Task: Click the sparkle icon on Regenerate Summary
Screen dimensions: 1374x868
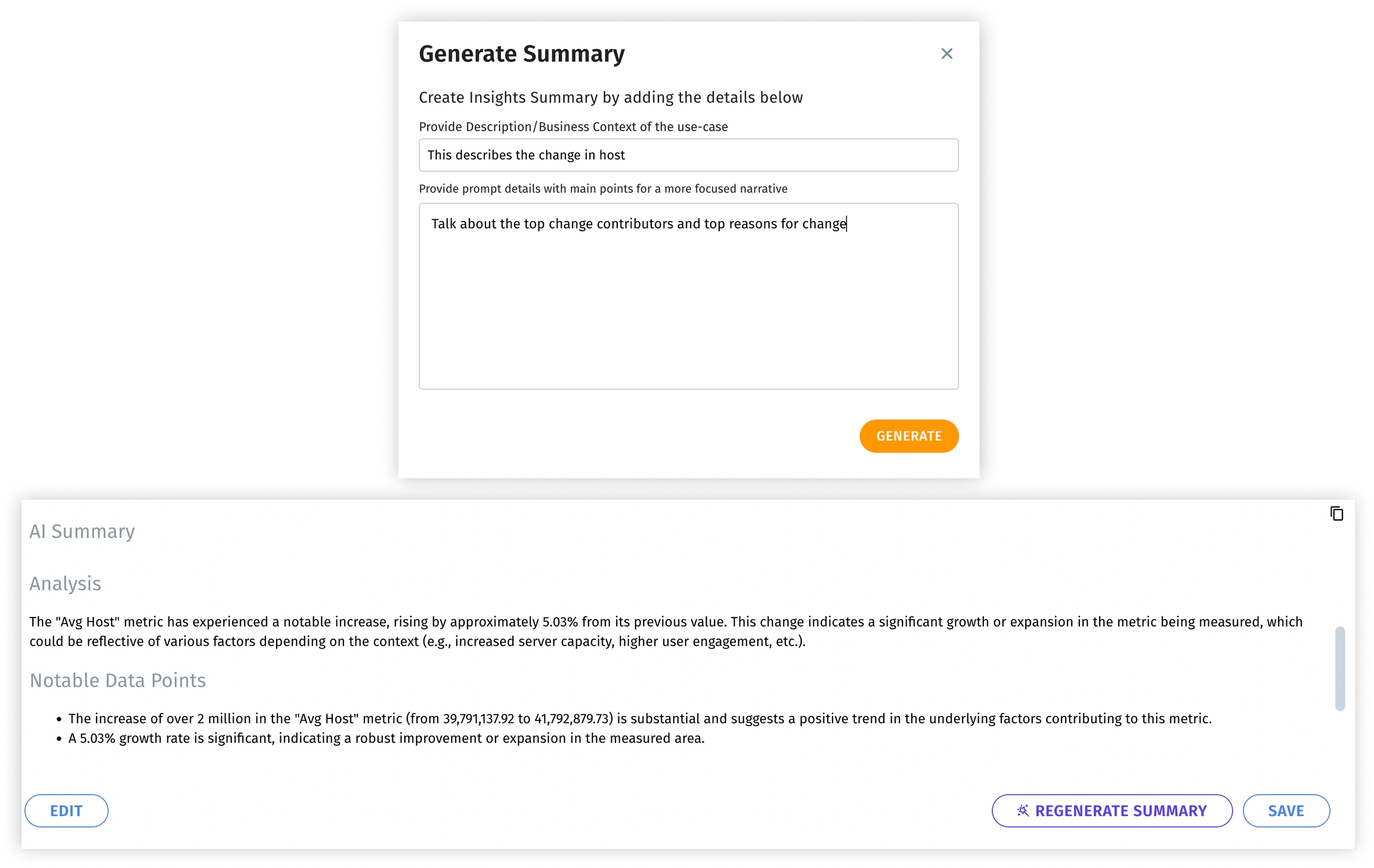Action: 1022,810
